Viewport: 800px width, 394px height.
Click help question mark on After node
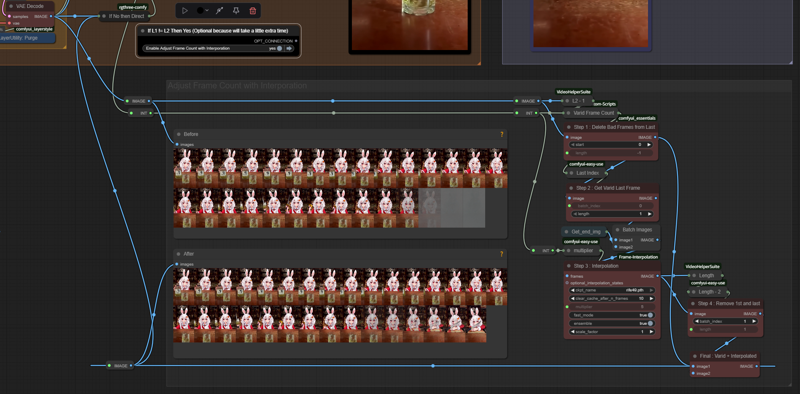pos(502,254)
